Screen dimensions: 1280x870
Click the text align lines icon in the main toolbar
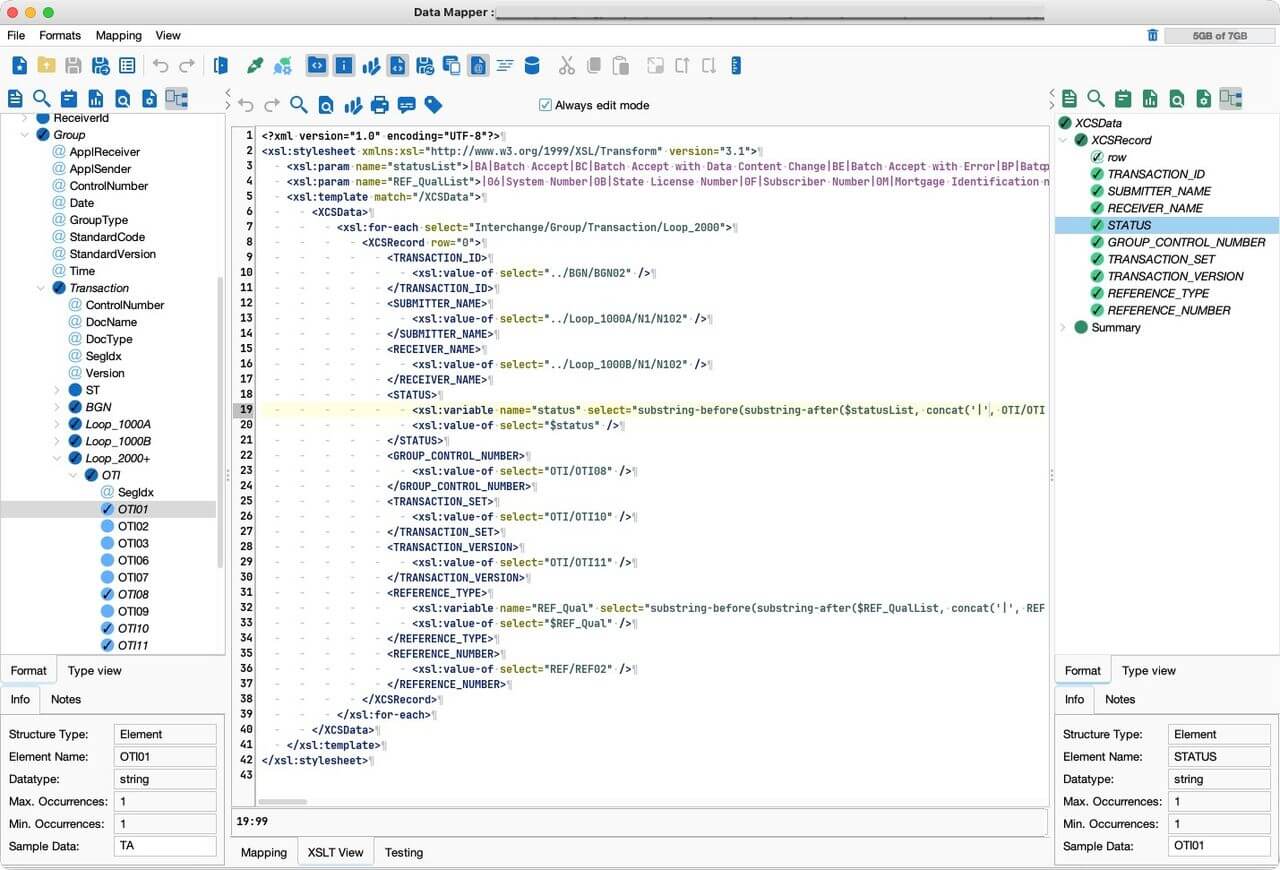coord(505,66)
